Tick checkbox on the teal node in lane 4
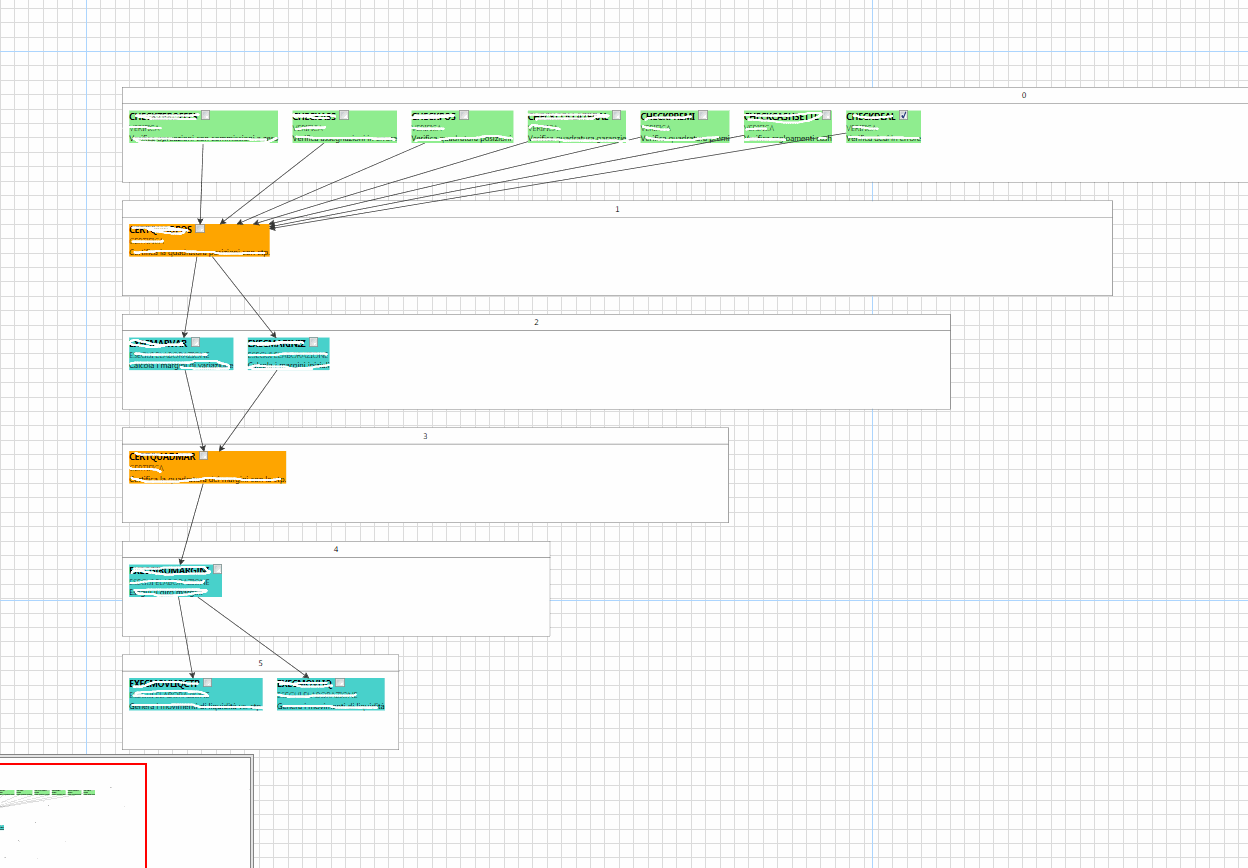1248x868 pixels. [x=217, y=569]
